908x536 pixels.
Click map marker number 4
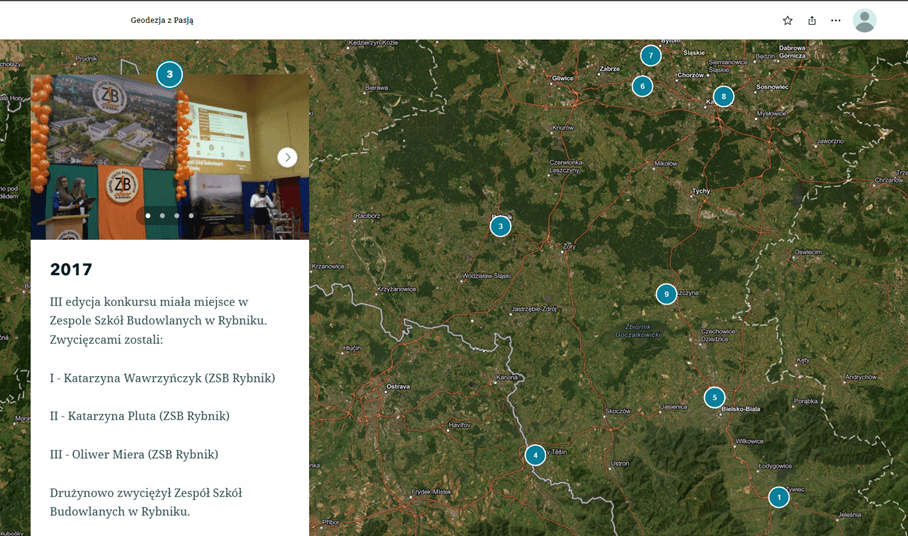click(x=536, y=455)
